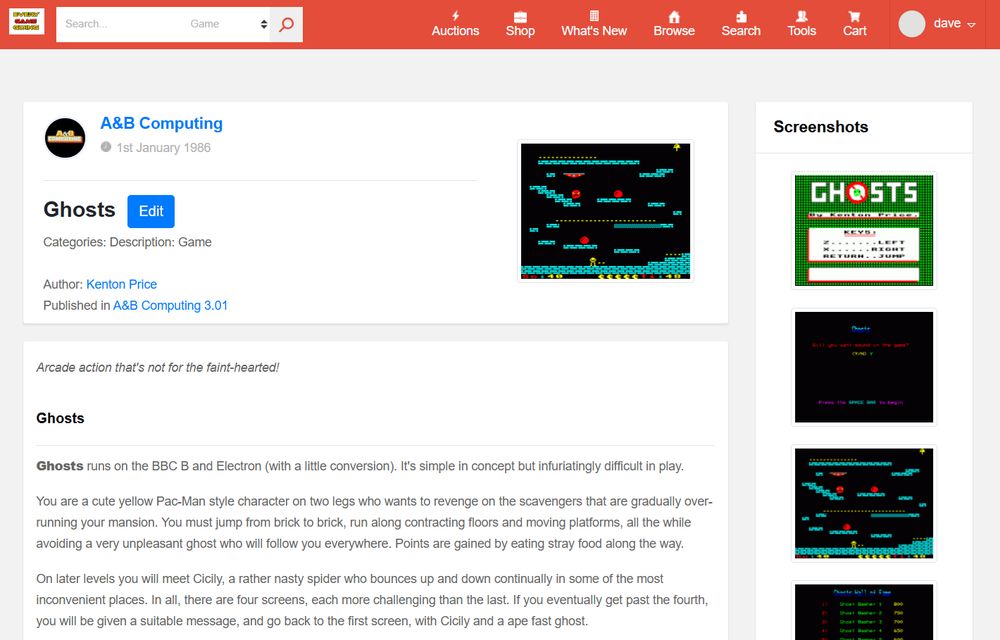Select the Shop menu label

coord(520,31)
